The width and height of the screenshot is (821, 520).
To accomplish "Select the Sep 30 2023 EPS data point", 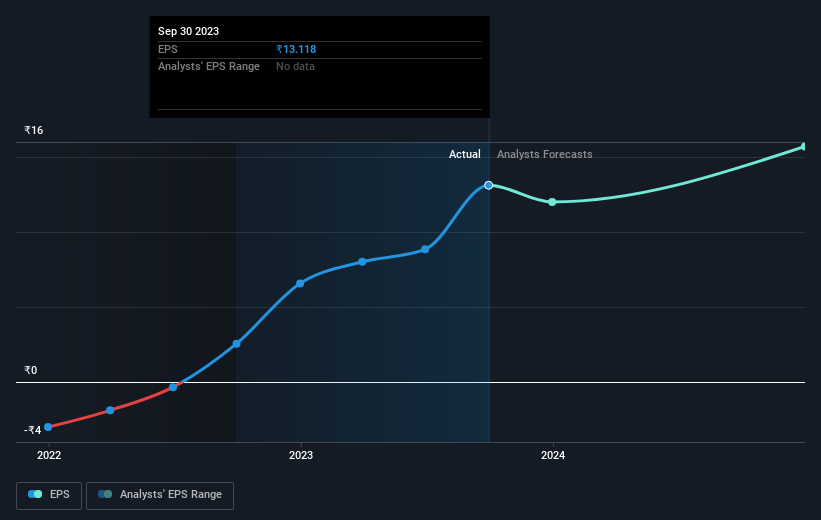I will (489, 185).
